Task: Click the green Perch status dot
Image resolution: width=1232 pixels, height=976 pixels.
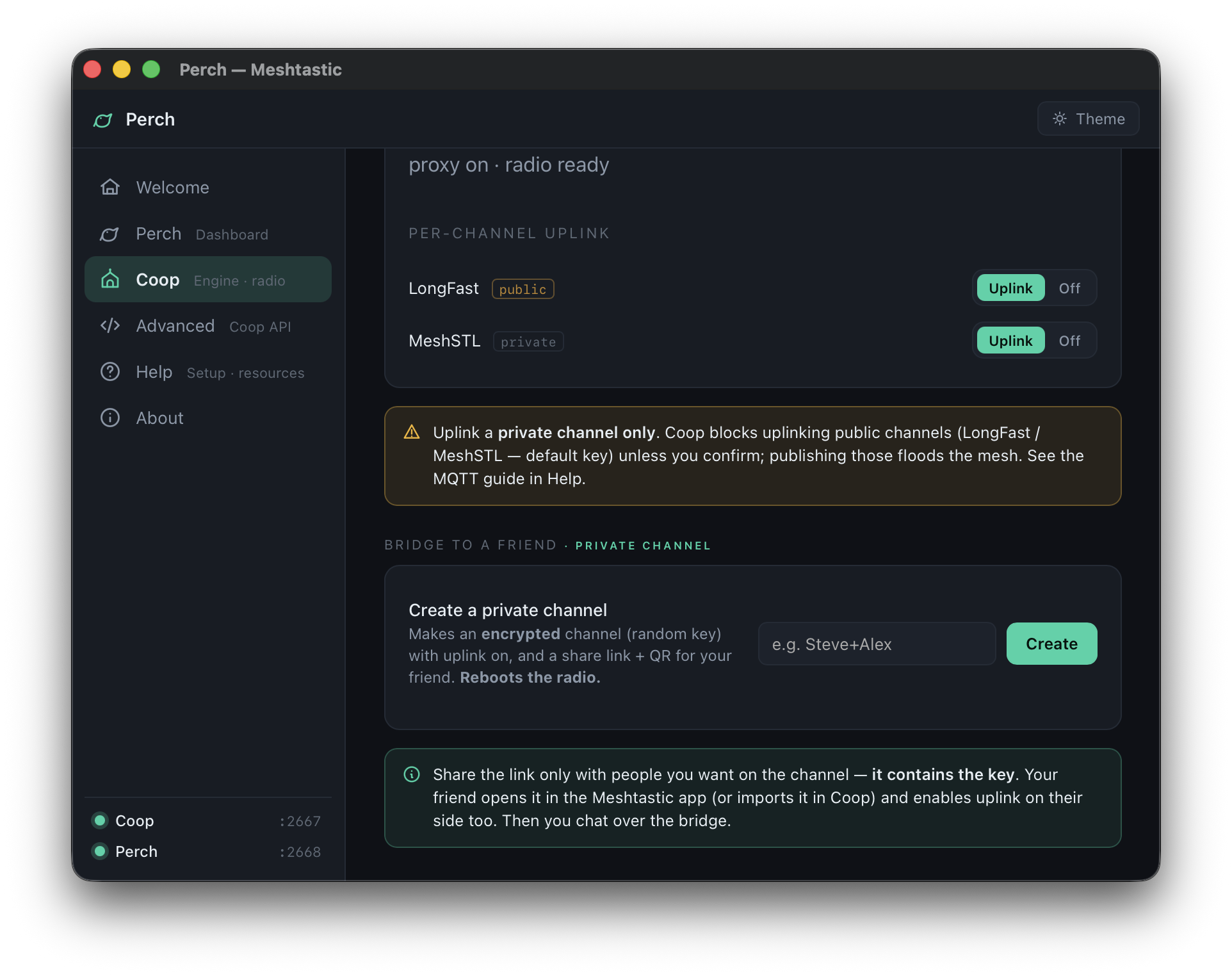Action: 100,851
